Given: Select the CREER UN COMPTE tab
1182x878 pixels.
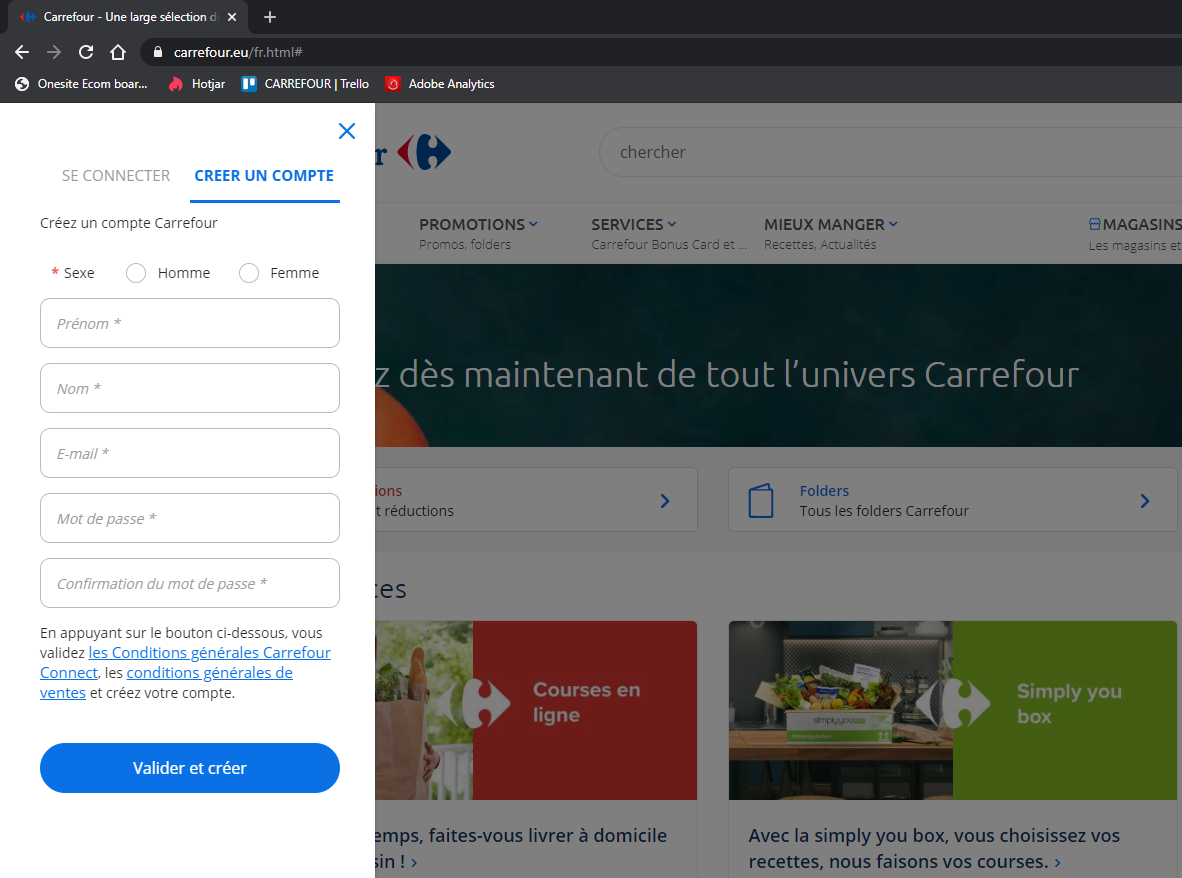Looking at the screenshot, I should [264, 176].
